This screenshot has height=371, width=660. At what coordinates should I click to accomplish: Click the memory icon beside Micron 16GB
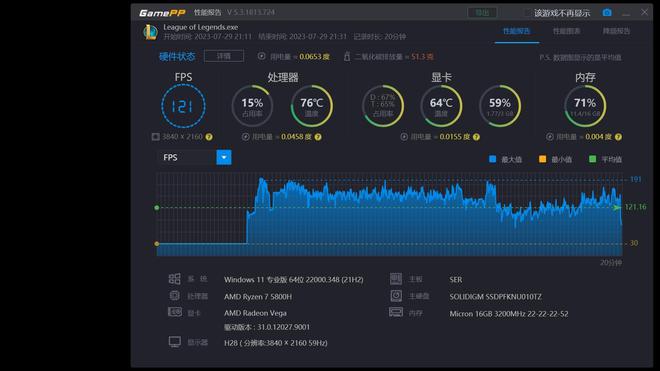coord(396,312)
